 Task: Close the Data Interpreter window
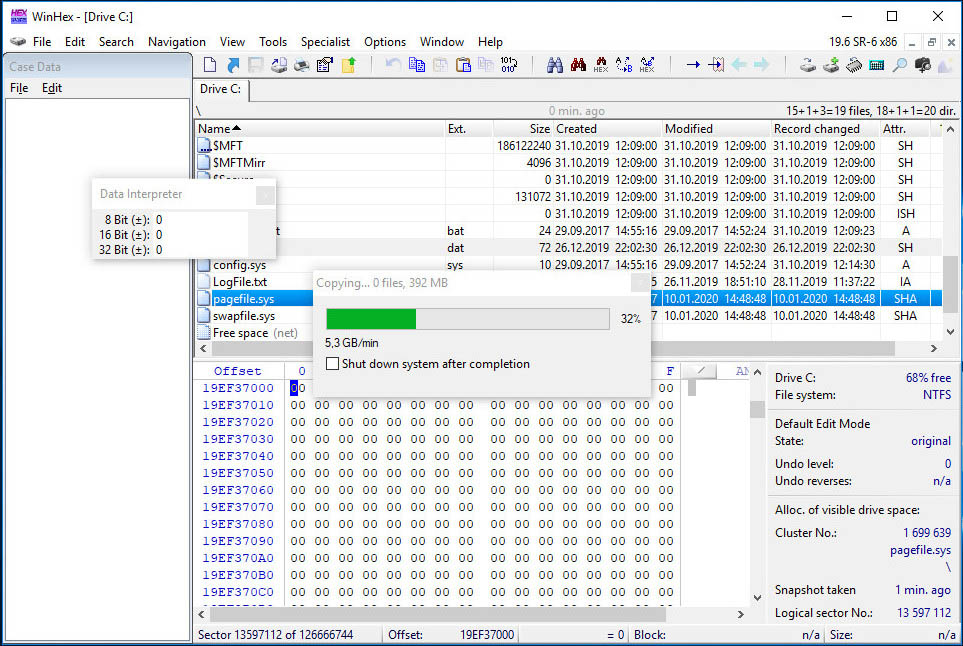coord(265,195)
